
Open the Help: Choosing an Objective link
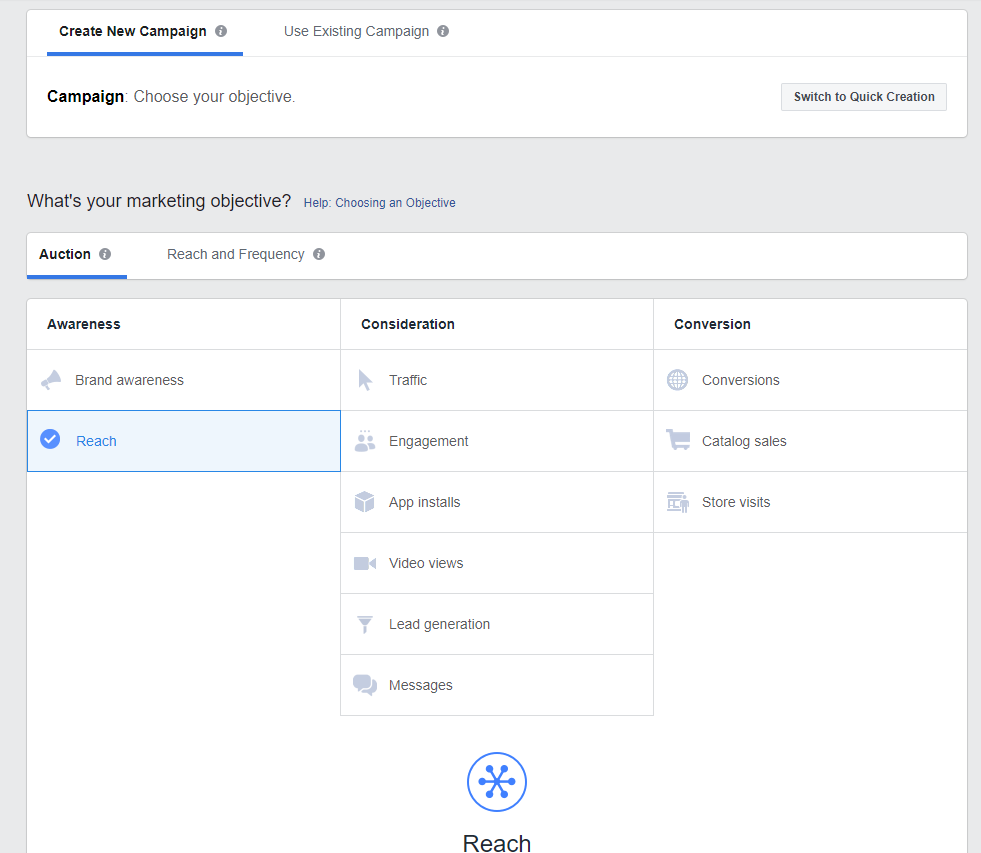point(379,203)
